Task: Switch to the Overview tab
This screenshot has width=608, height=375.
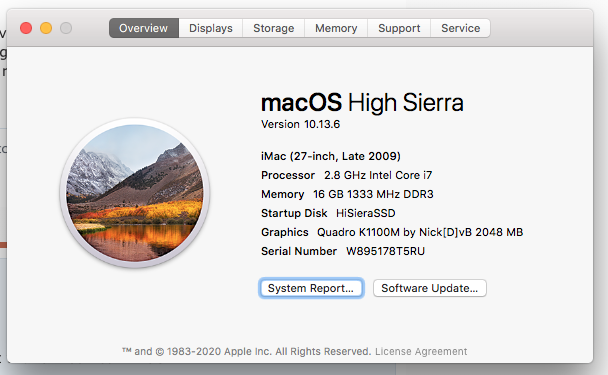Action: tap(144, 28)
